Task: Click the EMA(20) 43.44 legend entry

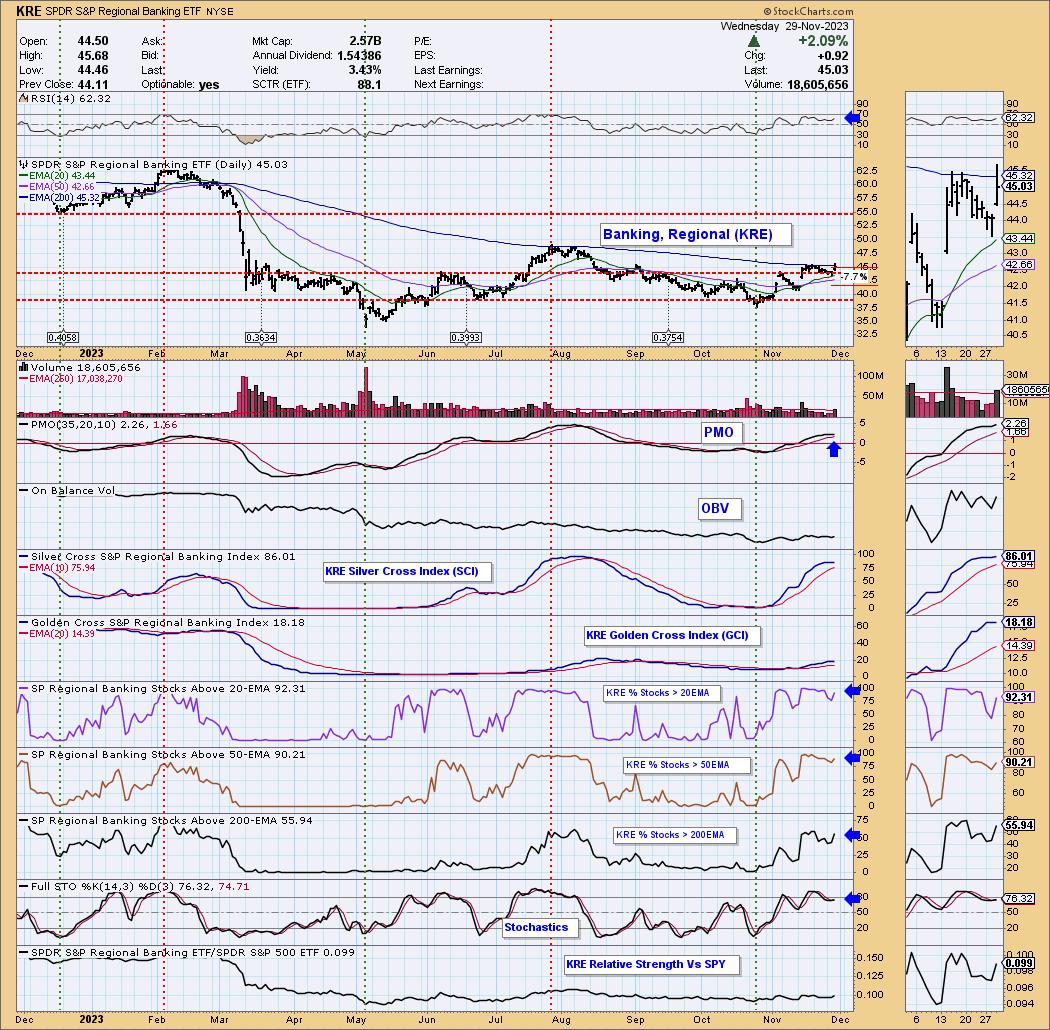Action: point(58,175)
